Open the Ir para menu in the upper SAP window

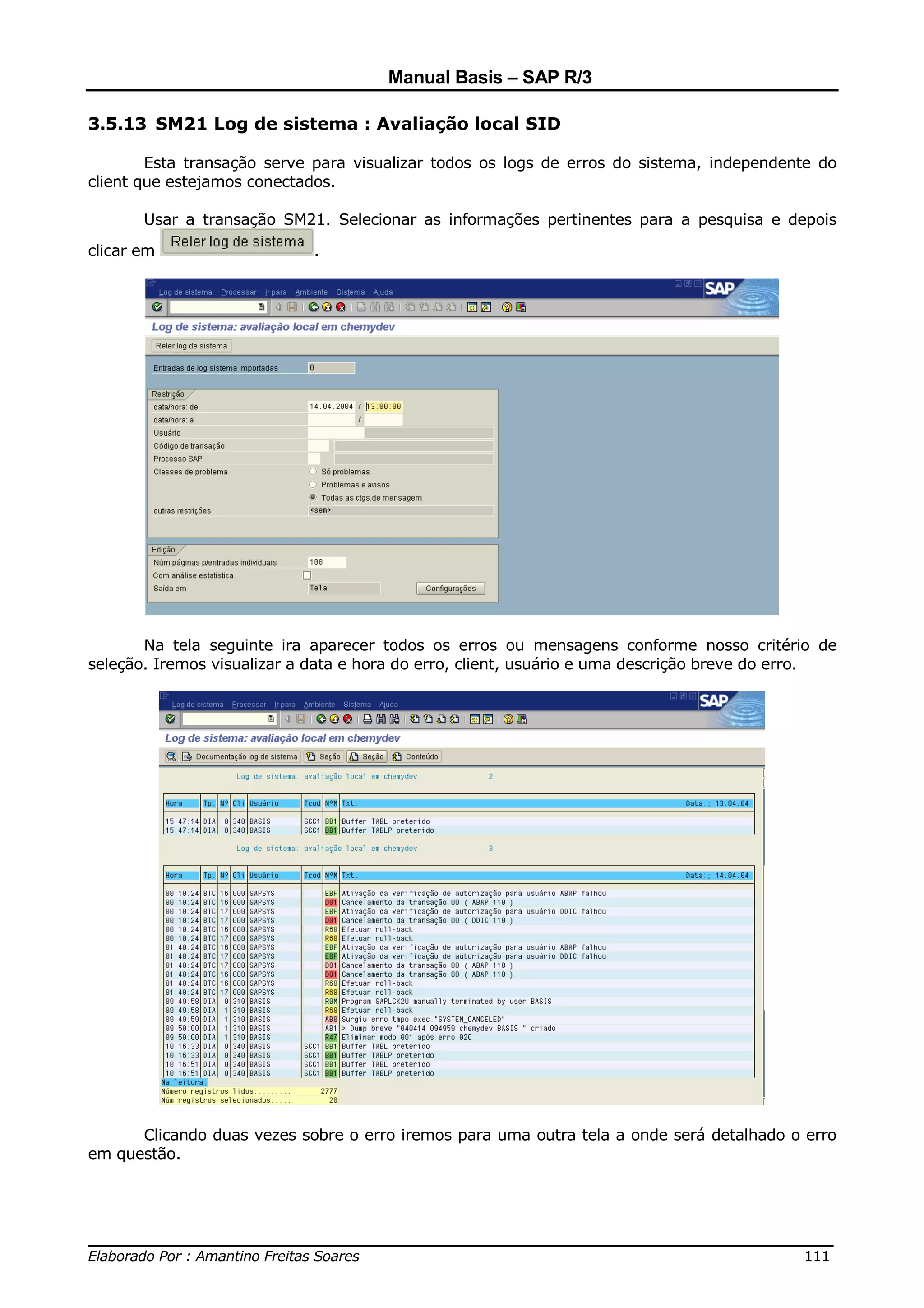tap(276, 292)
